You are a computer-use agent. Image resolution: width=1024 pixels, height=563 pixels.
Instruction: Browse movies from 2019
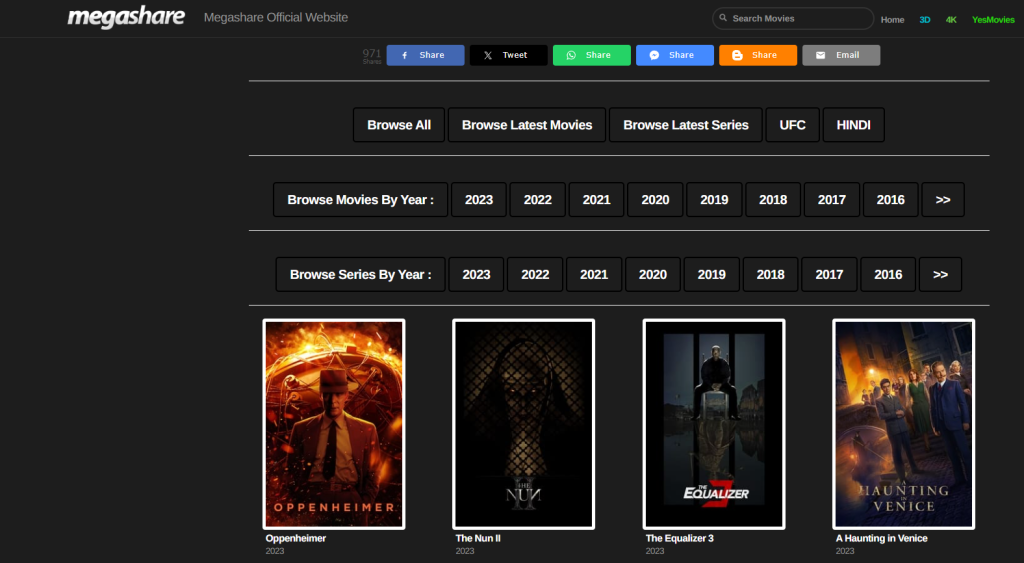[x=714, y=200]
